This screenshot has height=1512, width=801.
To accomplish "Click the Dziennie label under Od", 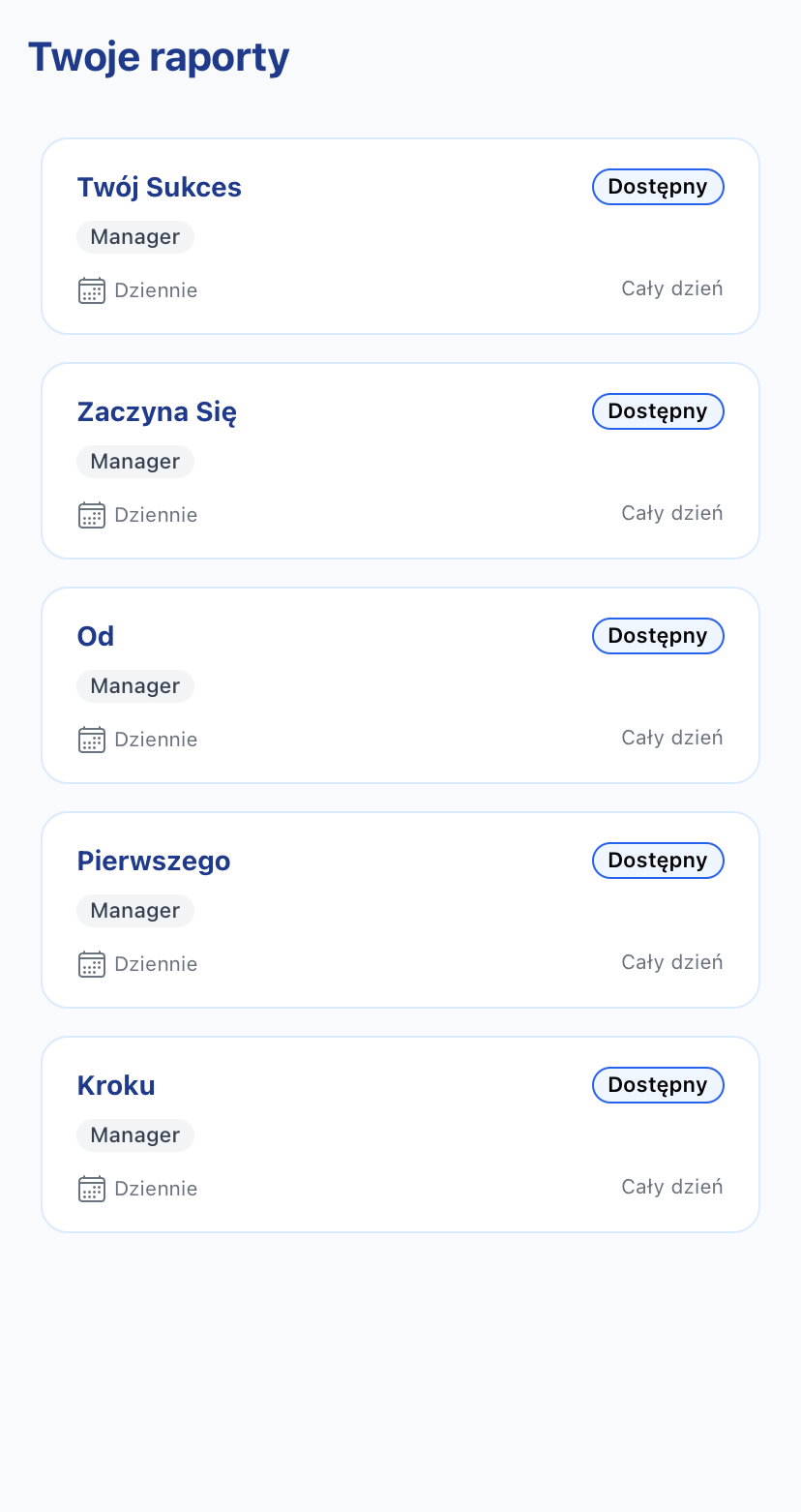I will pos(156,740).
